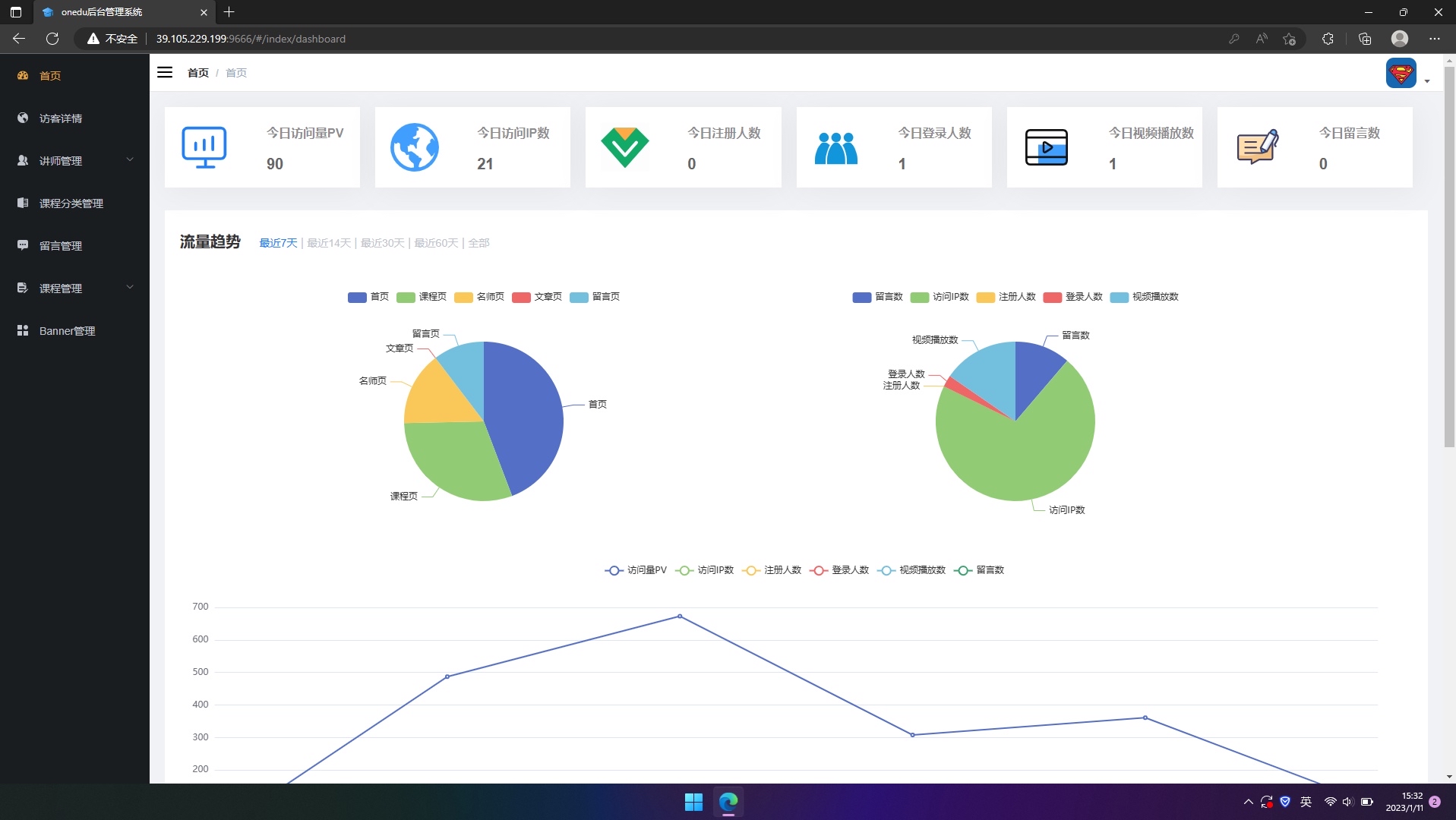Toggle the hamburger sidebar menu icon
This screenshot has width=1456, height=820.
[x=165, y=73]
